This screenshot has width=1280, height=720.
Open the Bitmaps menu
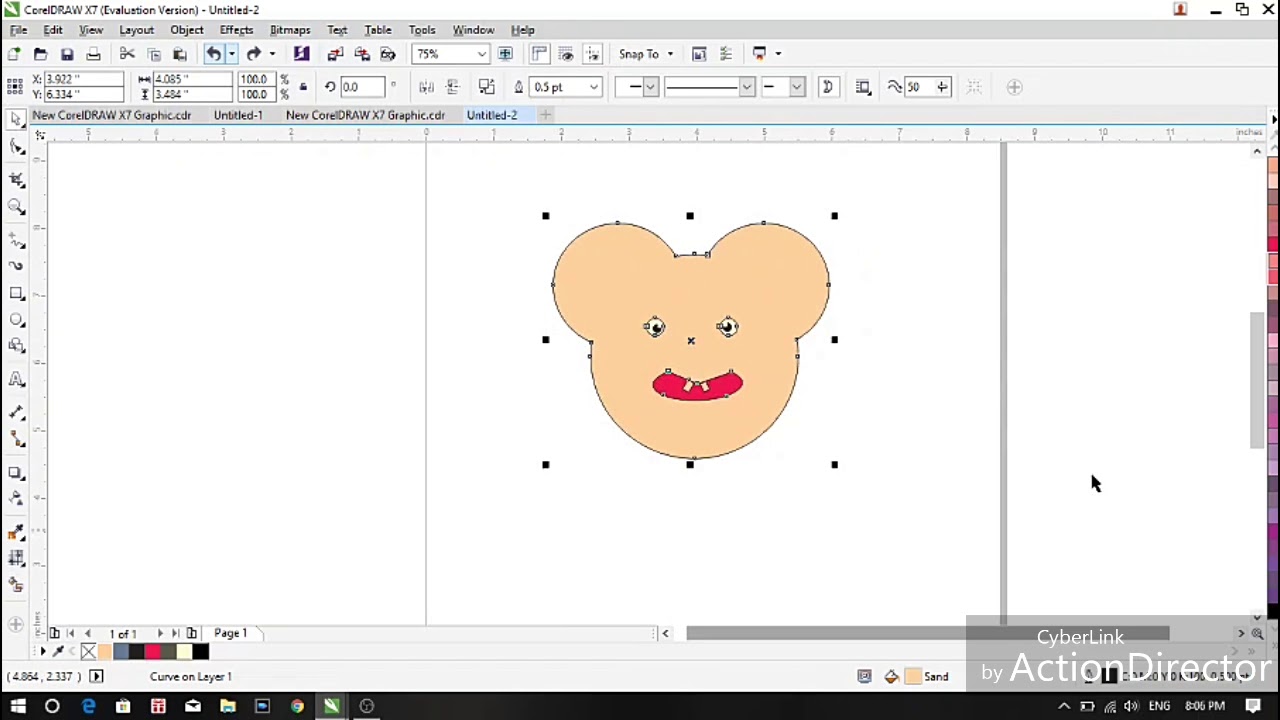click(x=290, y=30)
